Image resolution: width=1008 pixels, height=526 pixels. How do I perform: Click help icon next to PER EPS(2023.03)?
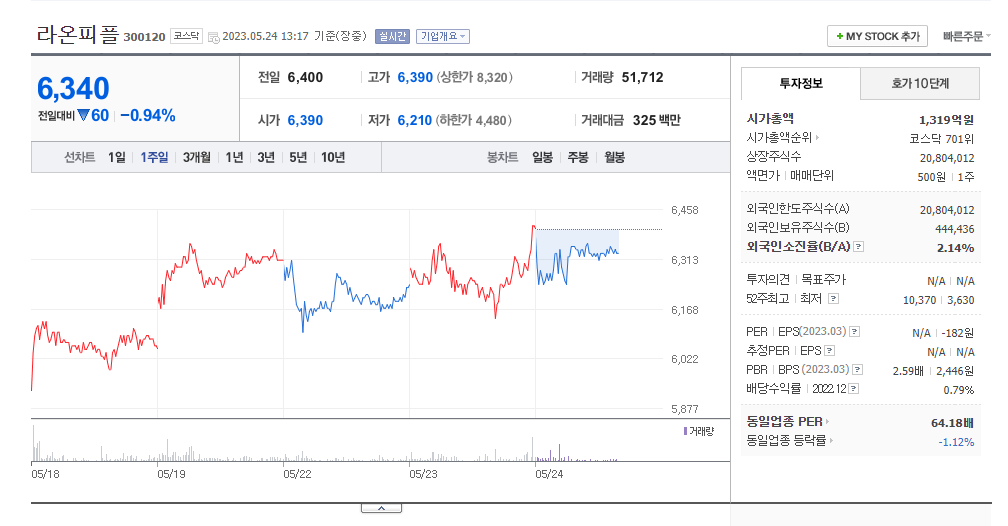pos(854,332)
